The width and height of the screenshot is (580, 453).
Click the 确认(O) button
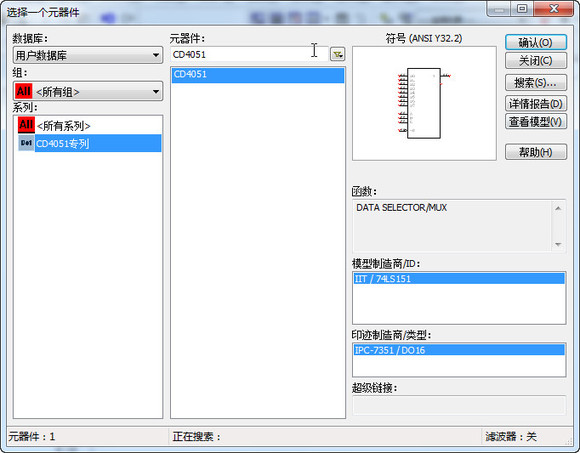click(x=536, y=43)
